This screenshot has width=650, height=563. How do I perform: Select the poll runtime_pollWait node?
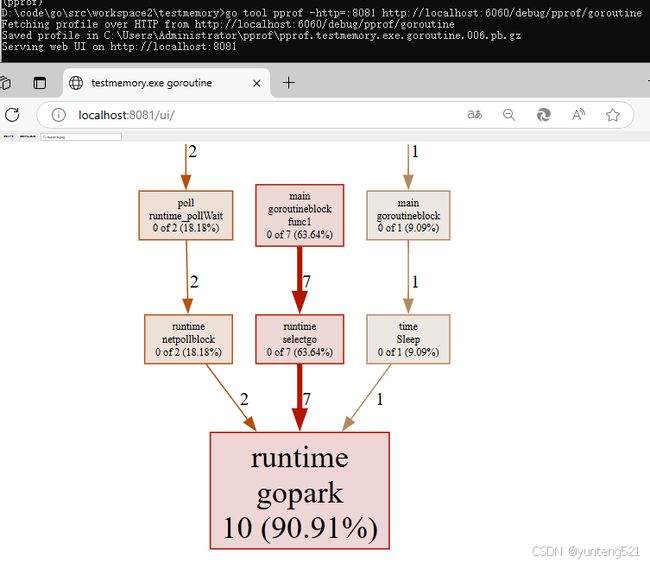186,215
